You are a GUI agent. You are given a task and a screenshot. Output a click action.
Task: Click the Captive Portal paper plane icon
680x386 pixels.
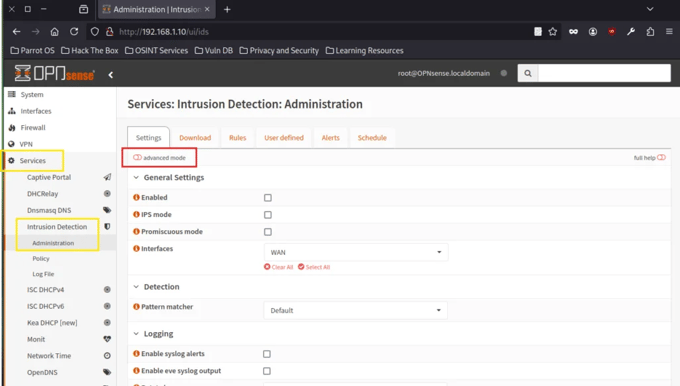[x=107, y=177]
